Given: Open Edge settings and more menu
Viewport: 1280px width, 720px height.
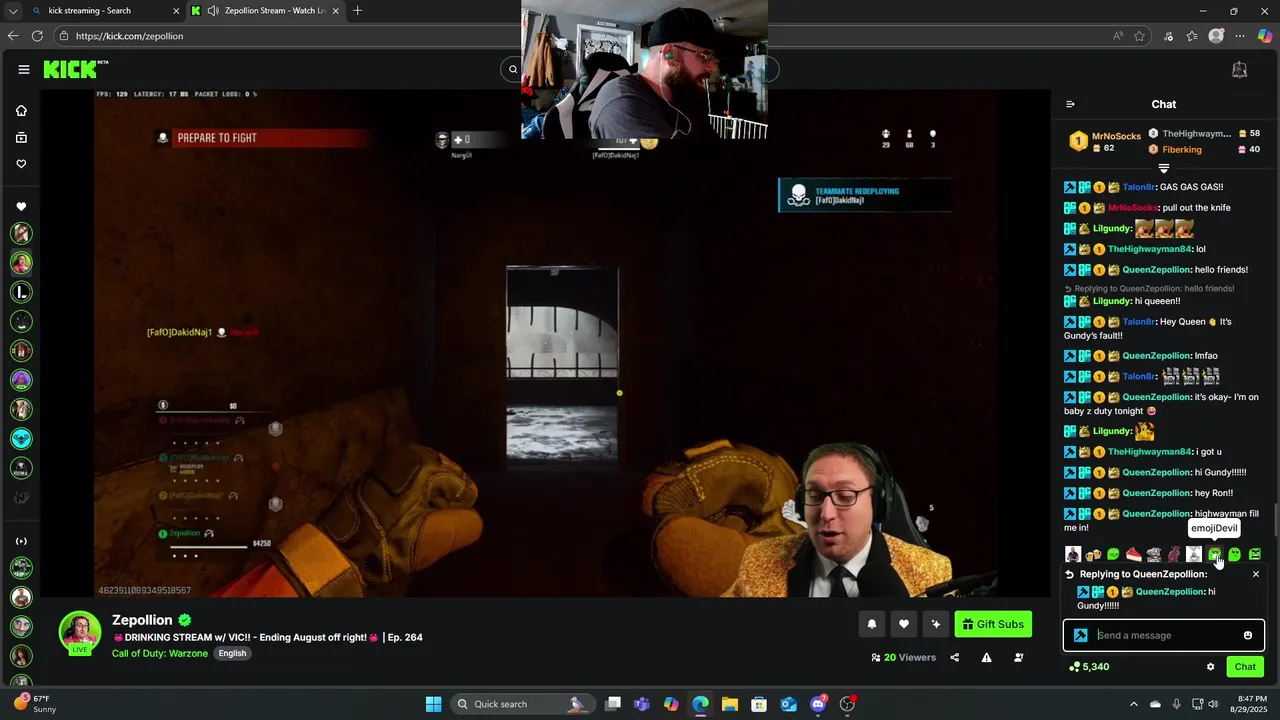Looking at the screenshot, I should 1240,36.
